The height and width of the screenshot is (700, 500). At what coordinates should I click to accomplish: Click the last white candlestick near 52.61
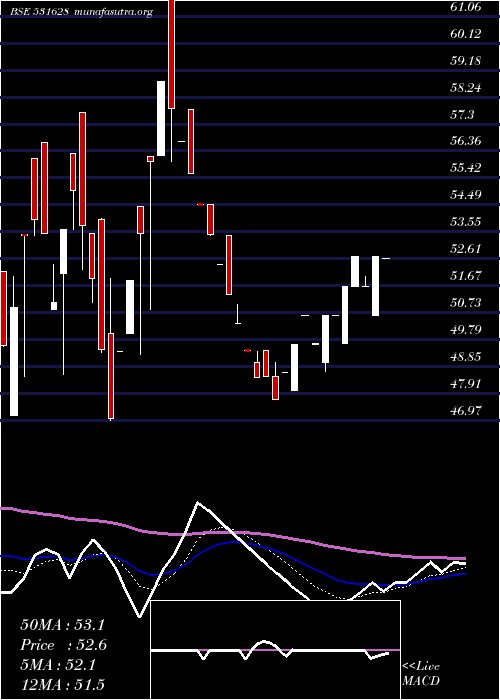tap(375, 286)
